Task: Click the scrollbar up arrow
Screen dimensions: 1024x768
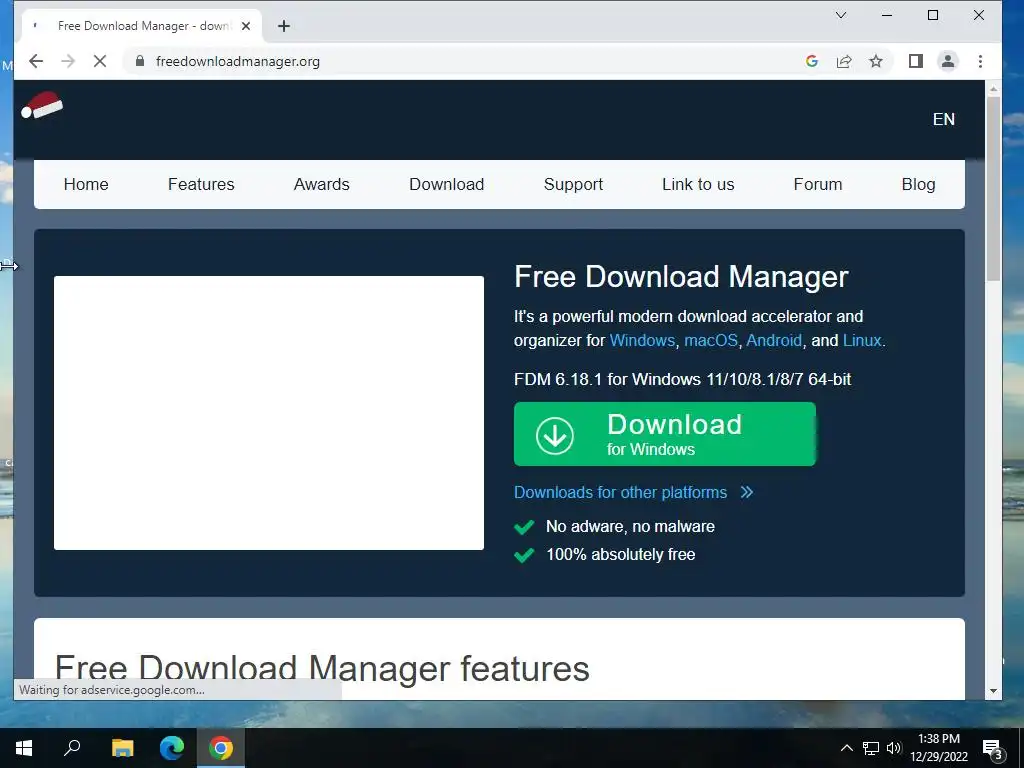Action: tap(993, 88)
